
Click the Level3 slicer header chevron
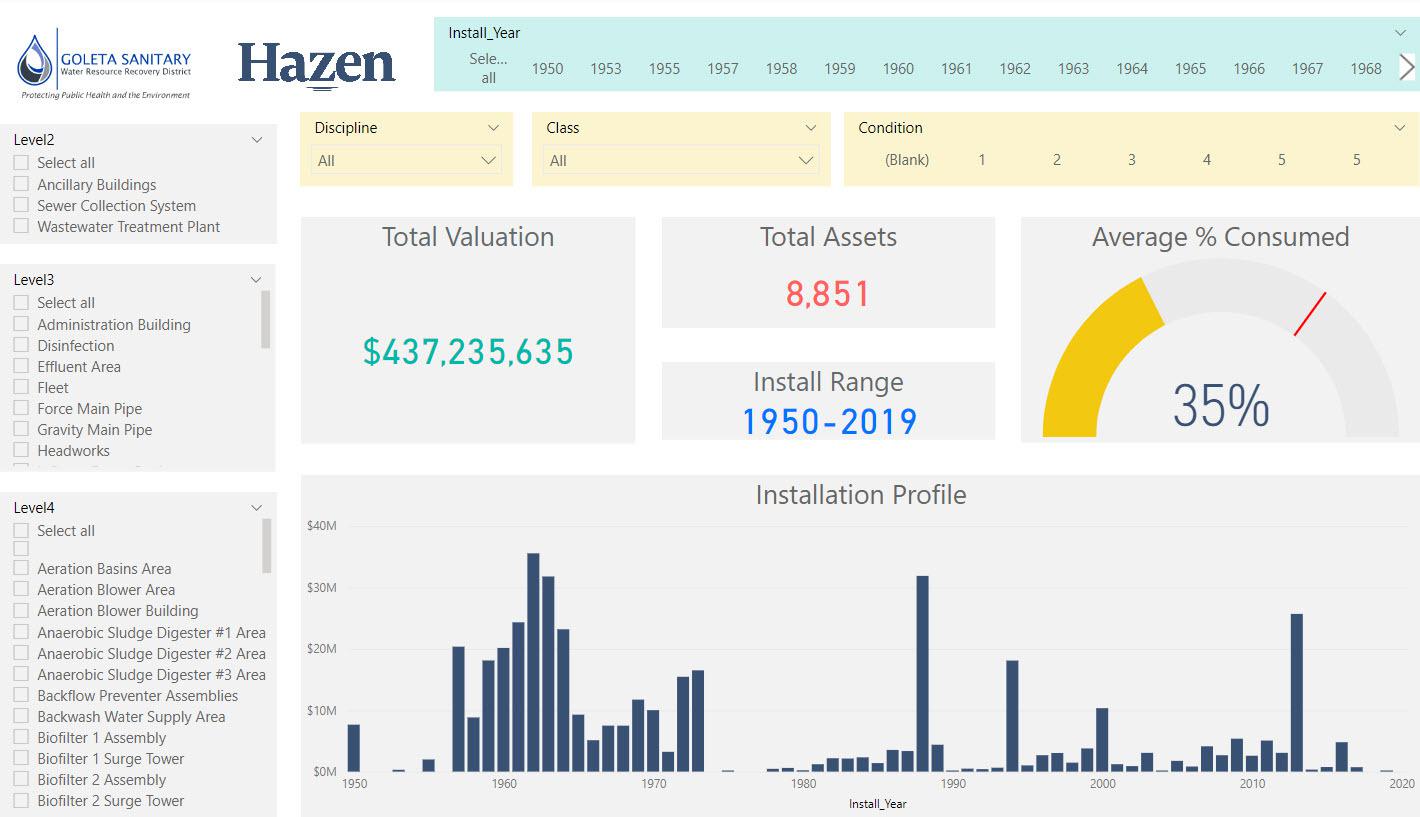pyautogui.click(x=257, y=280)
